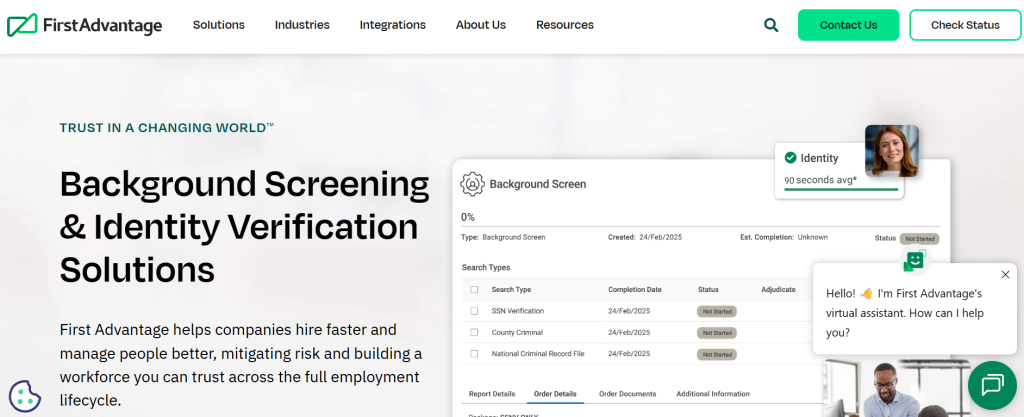Select the Order Details tab
Image resolution: width=1024 pixels, height=417 pixels.
555,394
